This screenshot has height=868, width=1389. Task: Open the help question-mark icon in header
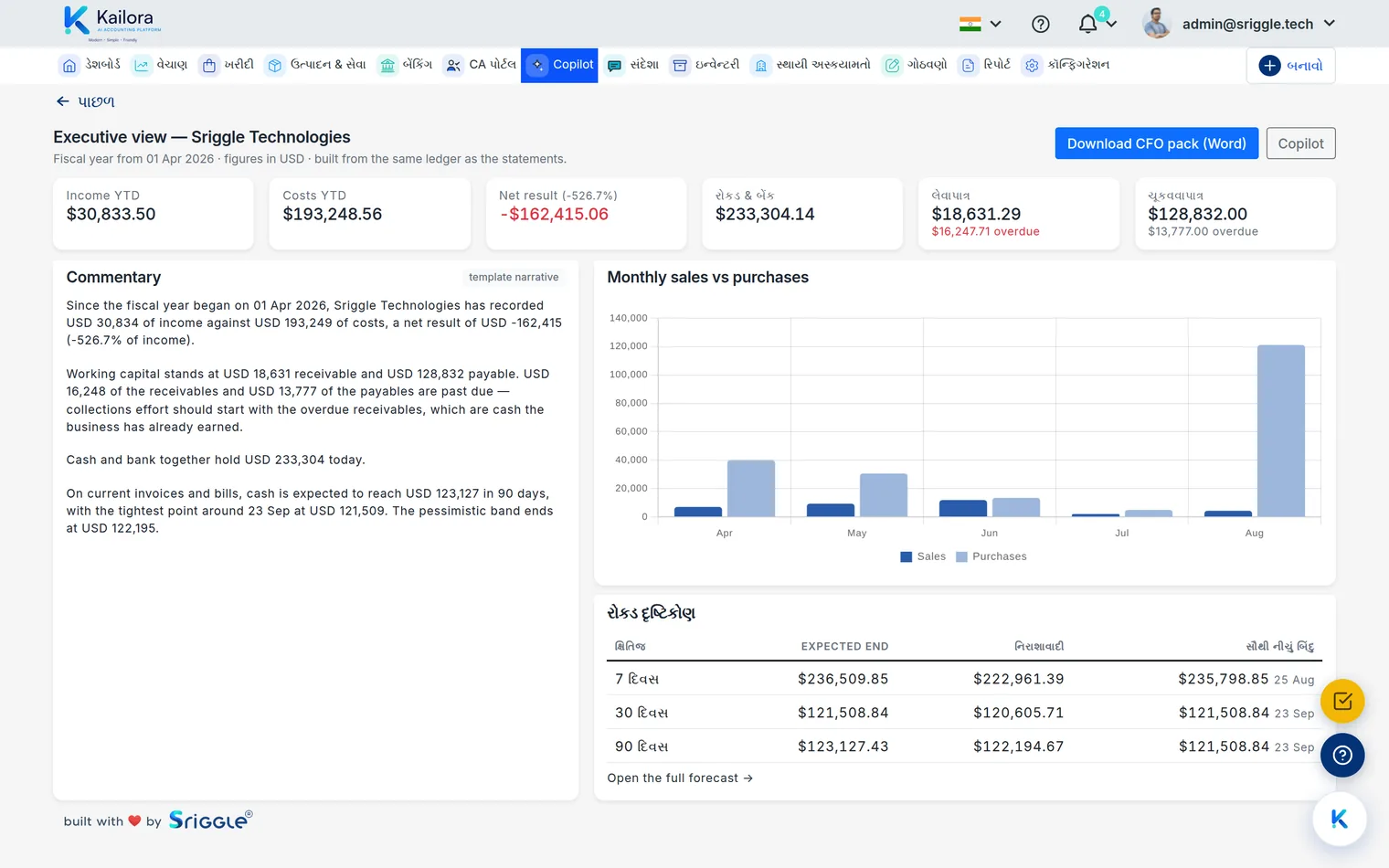[1040, 25]
